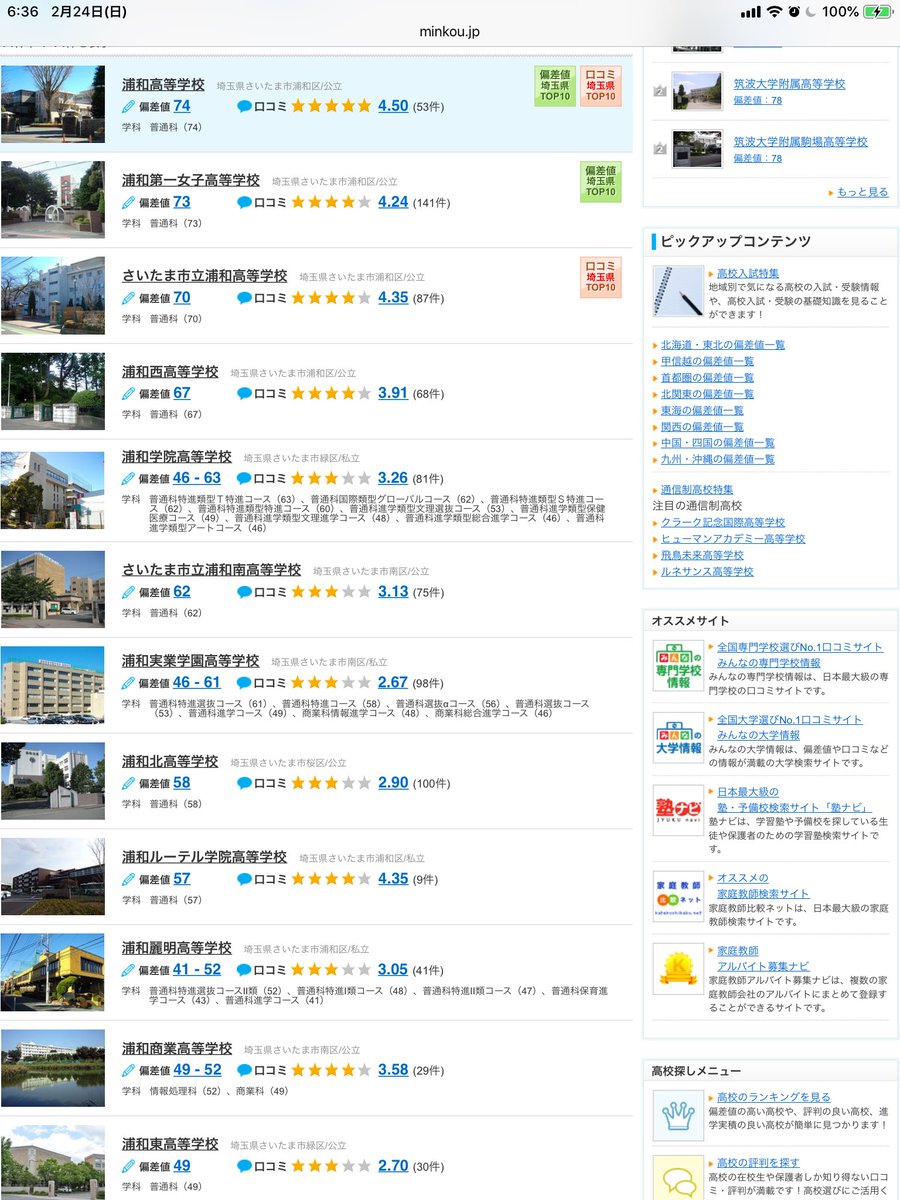
Task: Open 2.67 rating for 浦和実業学園高等学校
Action: (x=393, y=682)
